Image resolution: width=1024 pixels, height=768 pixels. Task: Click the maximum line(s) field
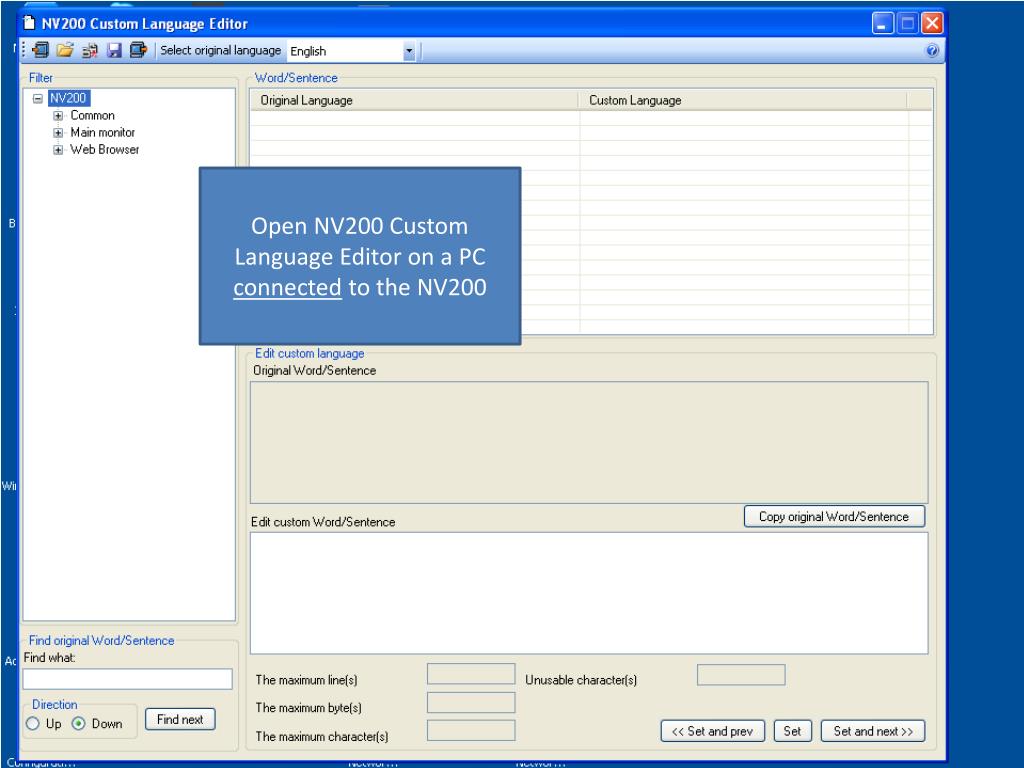(471, 674)
